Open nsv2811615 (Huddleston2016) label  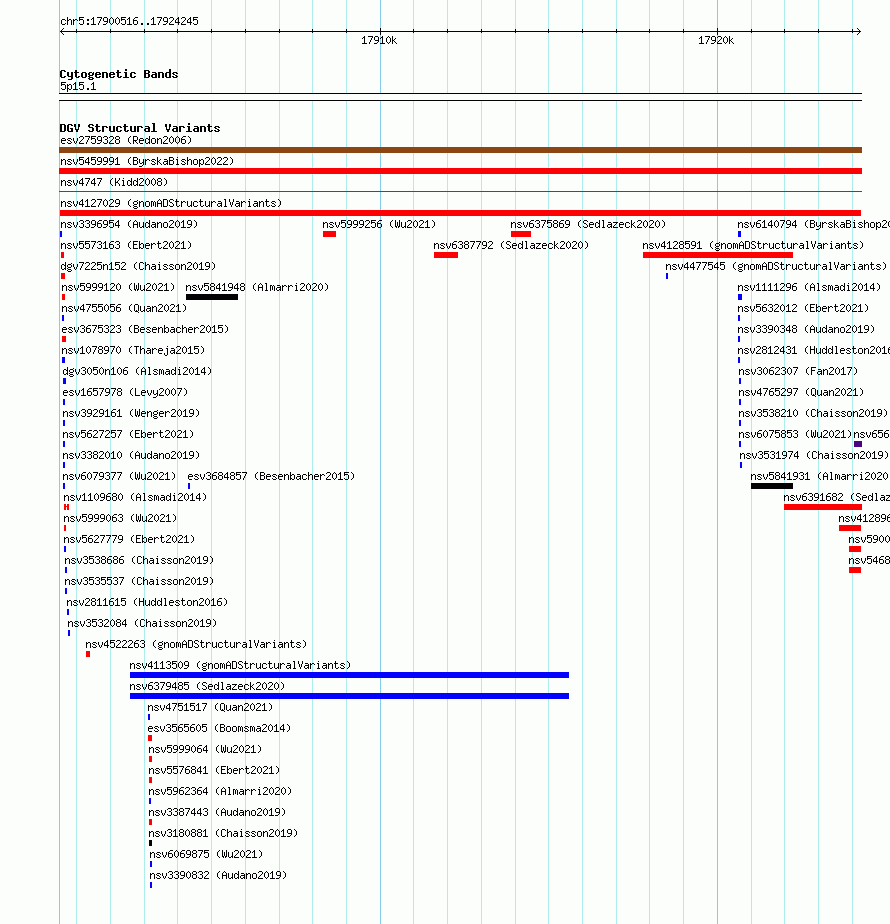pos(147,602)
